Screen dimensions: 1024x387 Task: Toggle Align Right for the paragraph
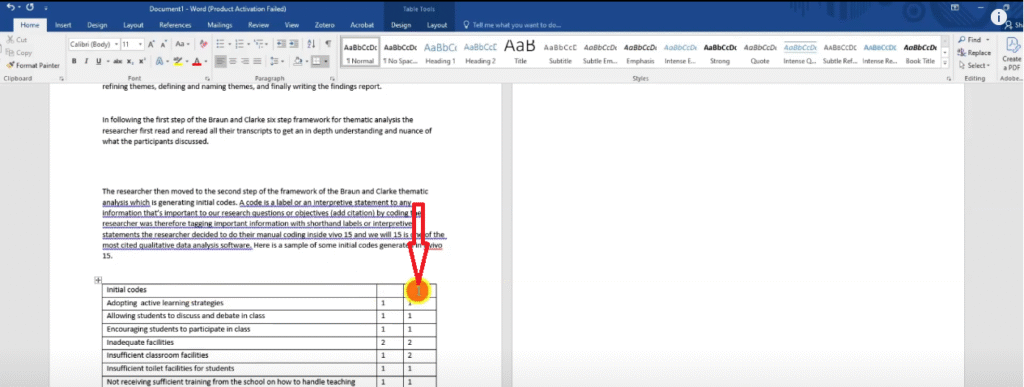(246, 61)
